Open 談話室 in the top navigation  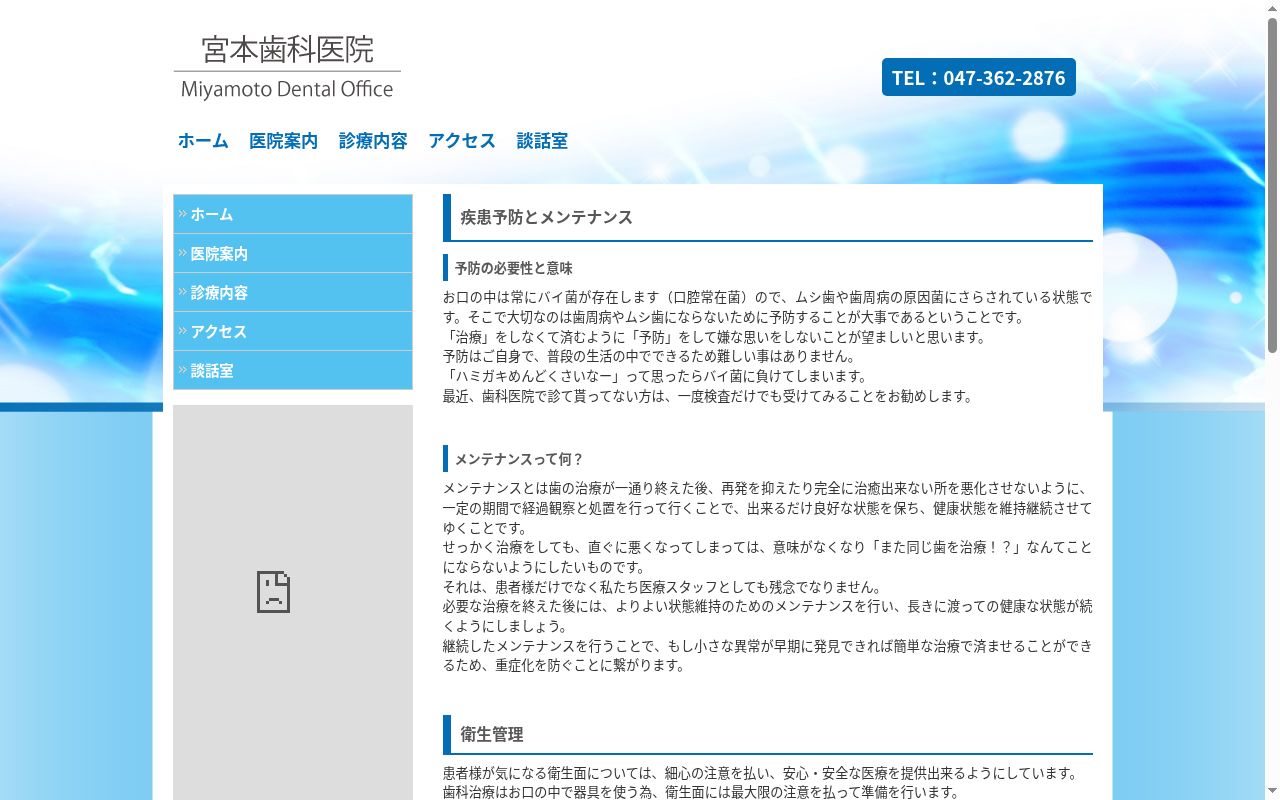pyautogui.click(x=542, y=141)
